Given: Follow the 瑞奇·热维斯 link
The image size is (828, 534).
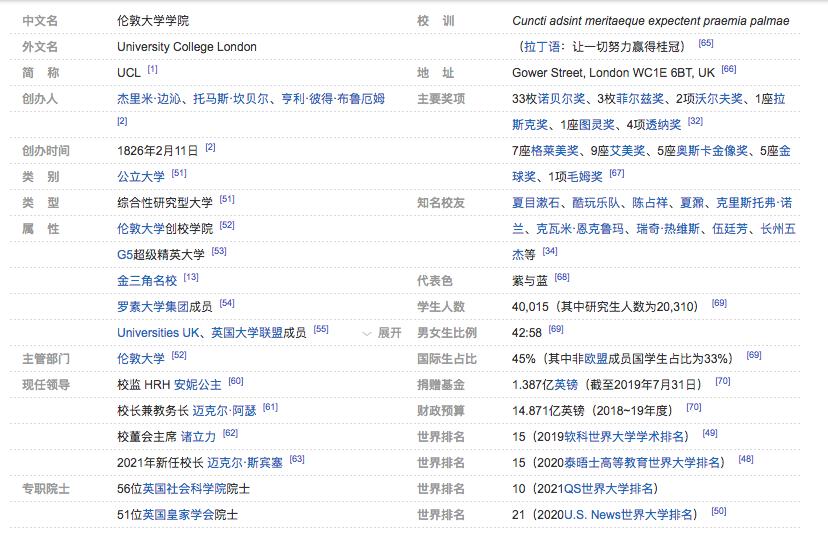Looking at the screenshot, I should click(668, 229).
